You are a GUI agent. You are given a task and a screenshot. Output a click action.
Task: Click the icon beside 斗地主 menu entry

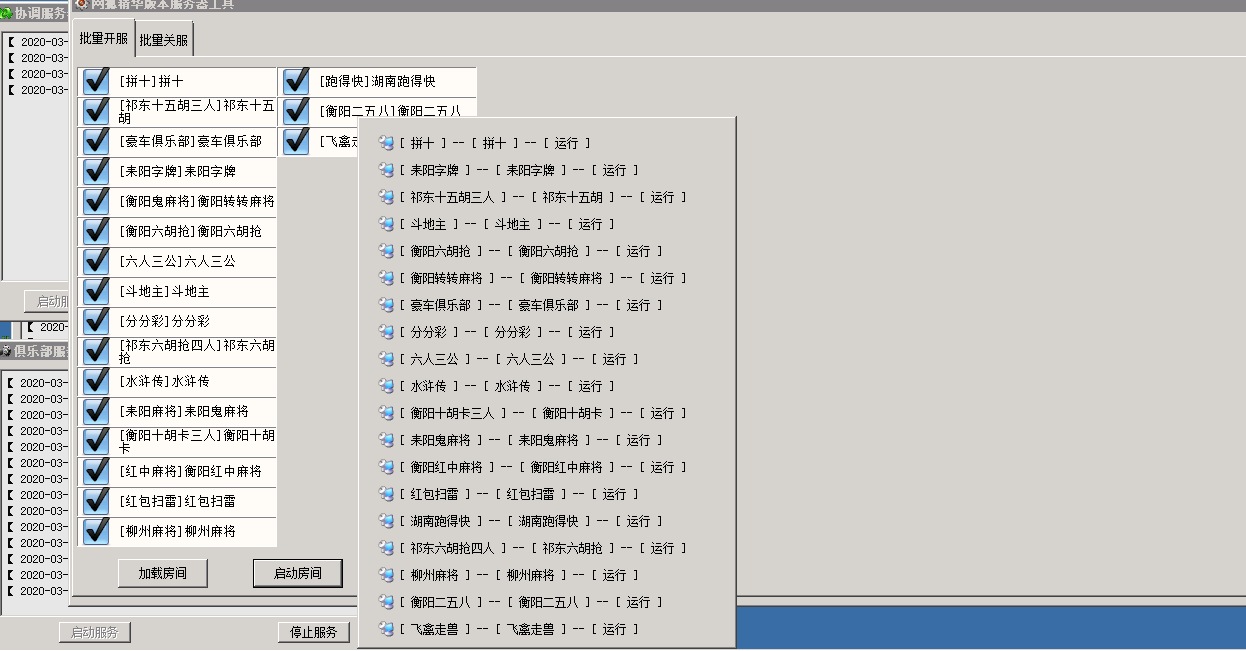coord(386,224)
